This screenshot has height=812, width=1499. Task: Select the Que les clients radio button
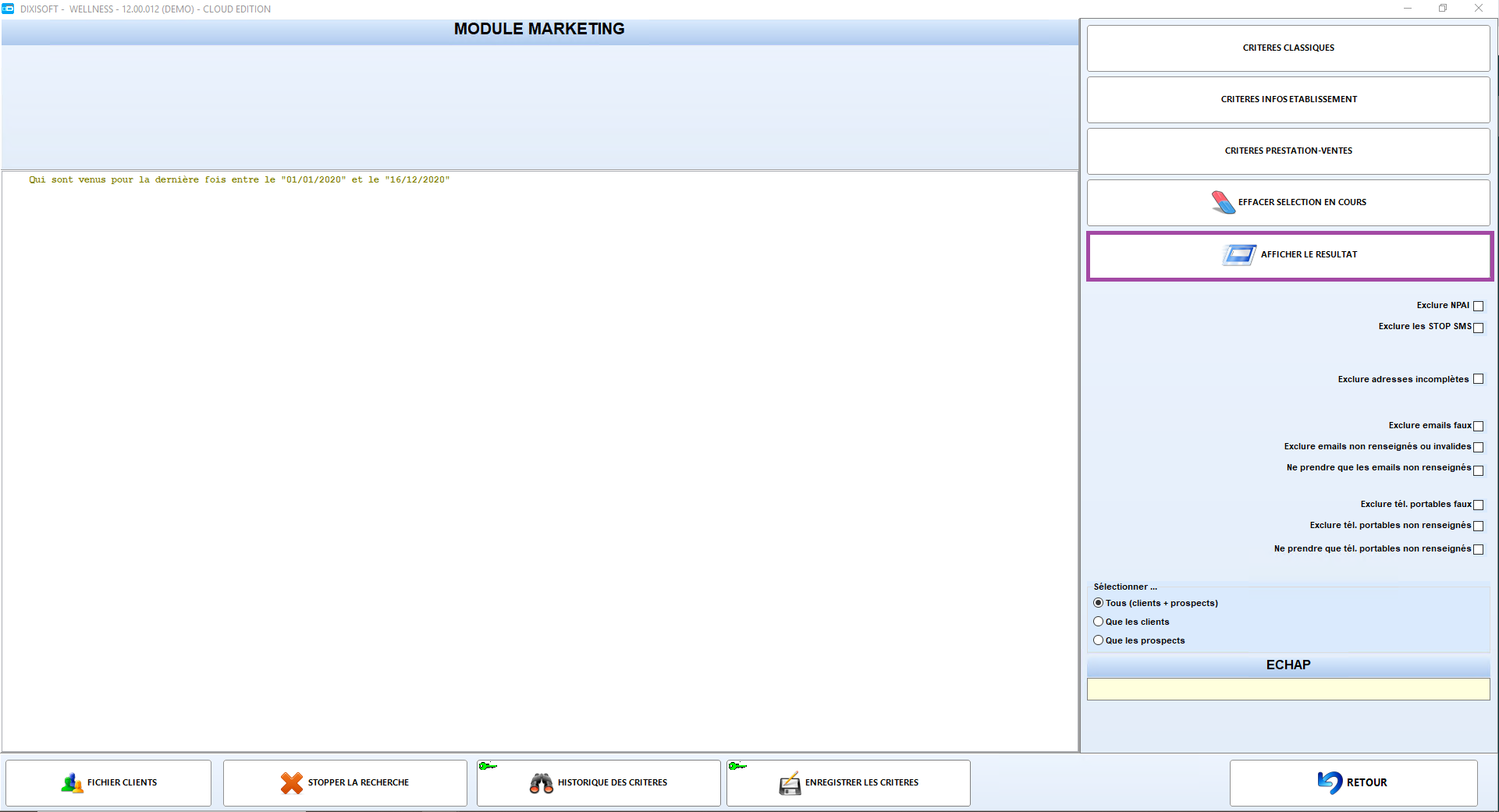(1099, 622)
